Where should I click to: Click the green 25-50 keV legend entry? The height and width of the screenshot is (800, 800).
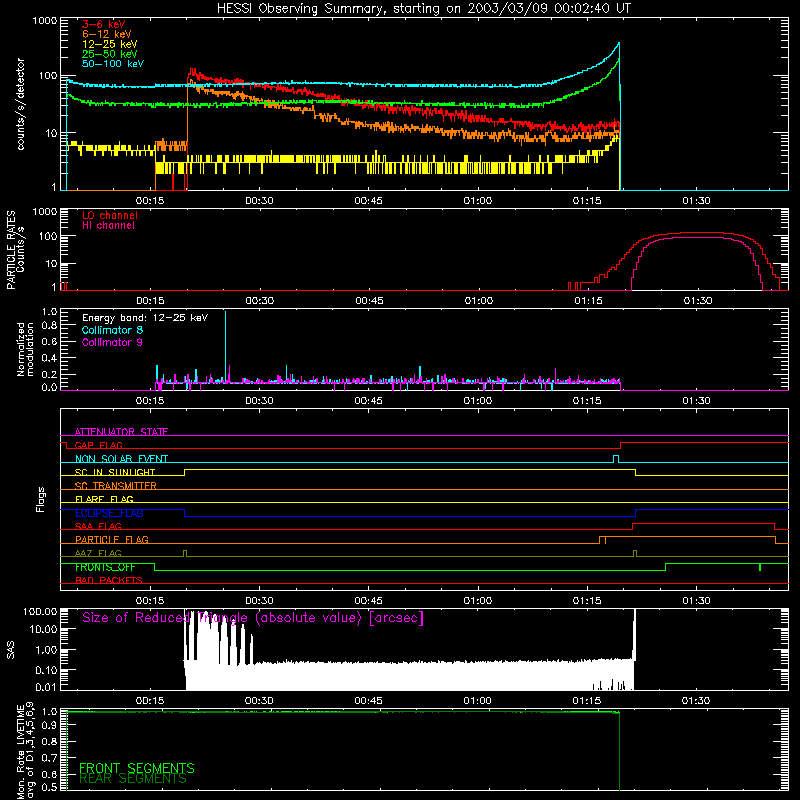point(110,54)
